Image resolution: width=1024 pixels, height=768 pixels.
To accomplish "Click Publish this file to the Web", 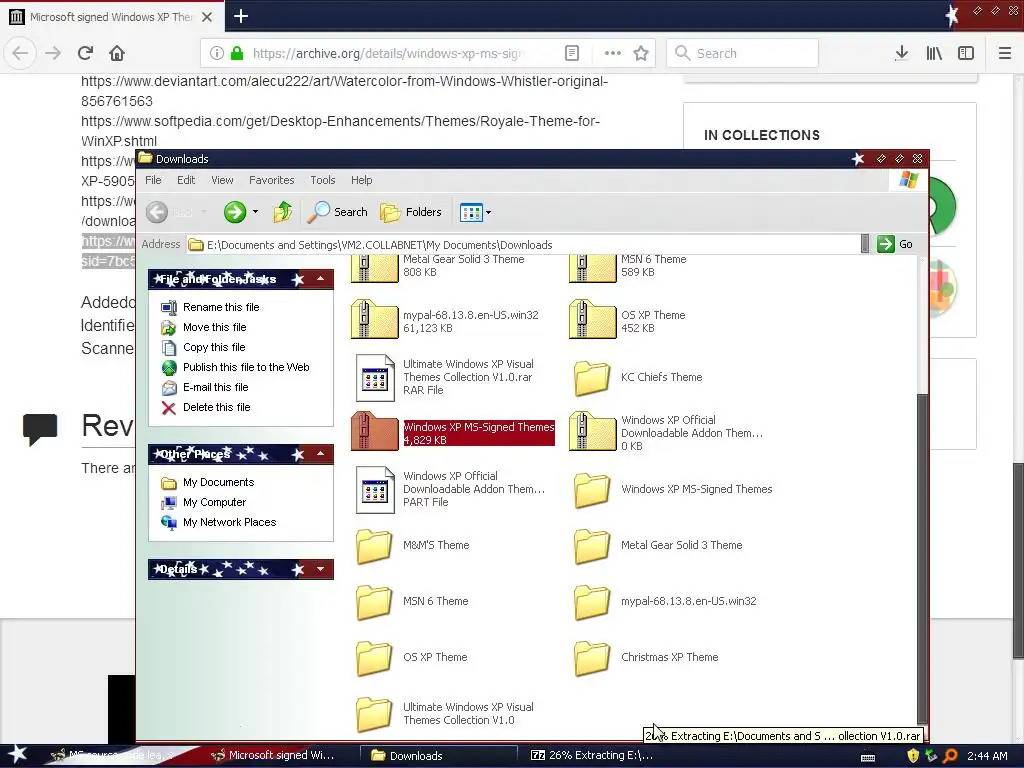I will 246,367.
